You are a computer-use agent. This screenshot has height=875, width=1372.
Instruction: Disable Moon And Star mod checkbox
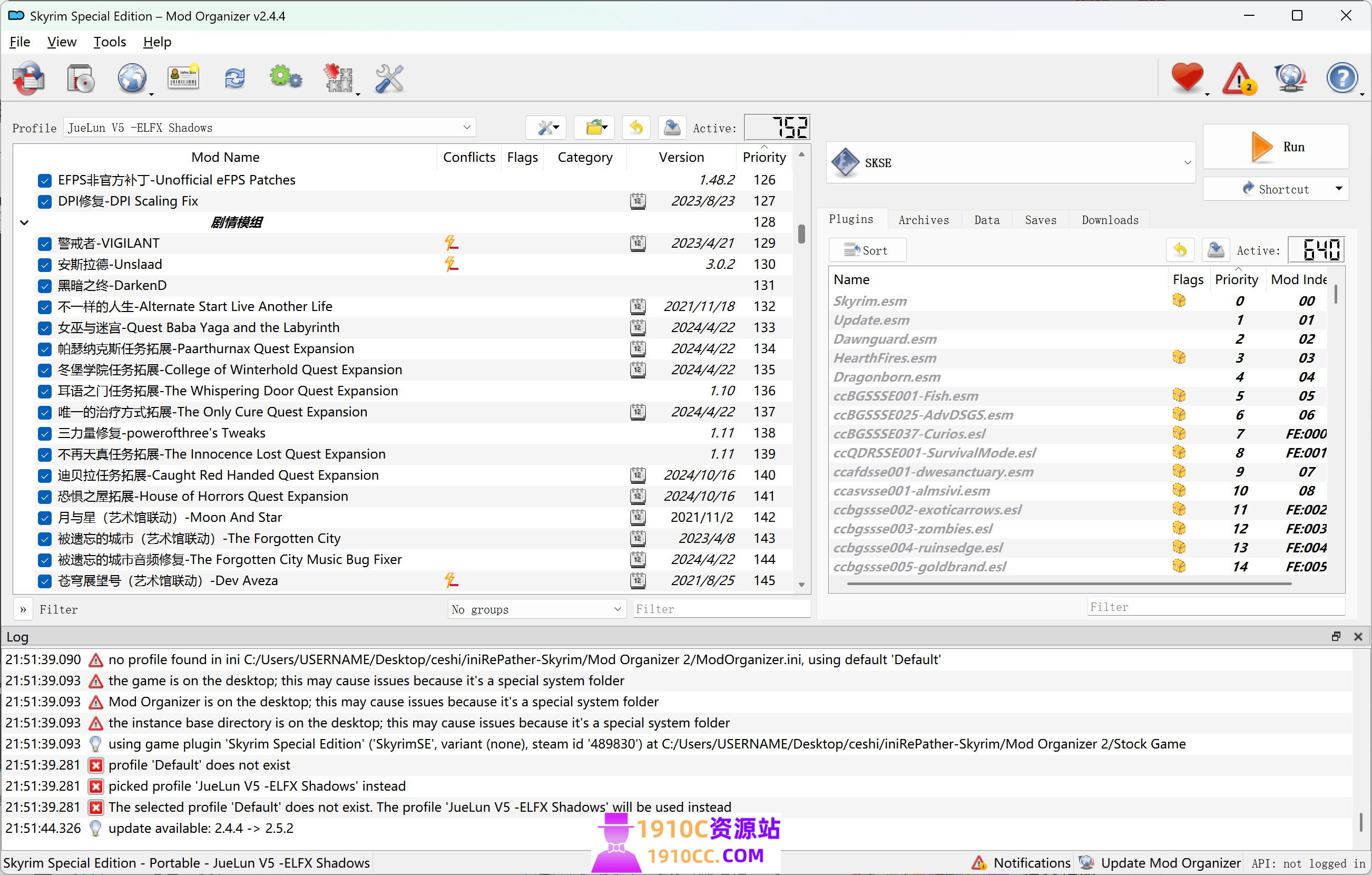[44, 518]
